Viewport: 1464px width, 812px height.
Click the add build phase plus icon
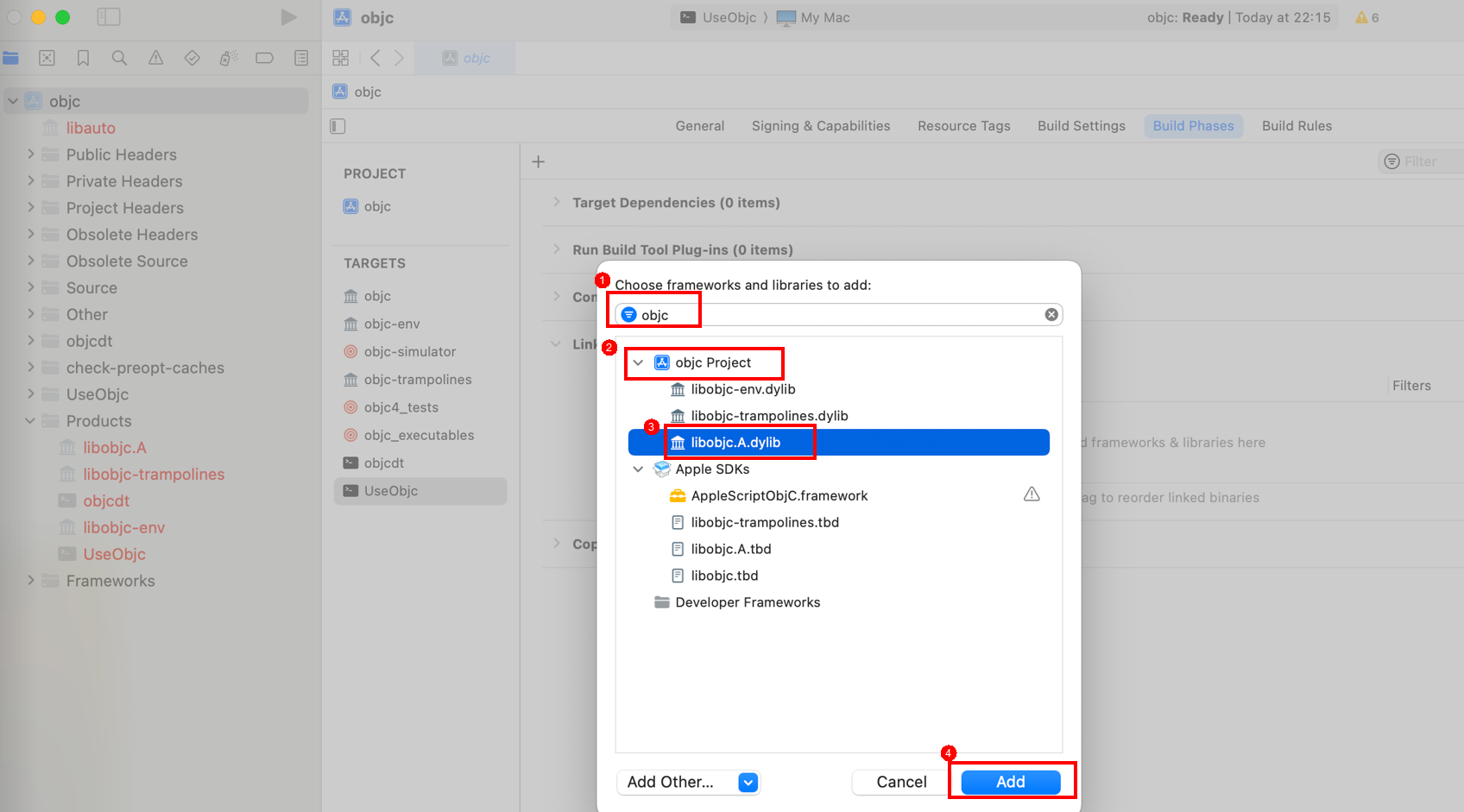coord(539,161)
